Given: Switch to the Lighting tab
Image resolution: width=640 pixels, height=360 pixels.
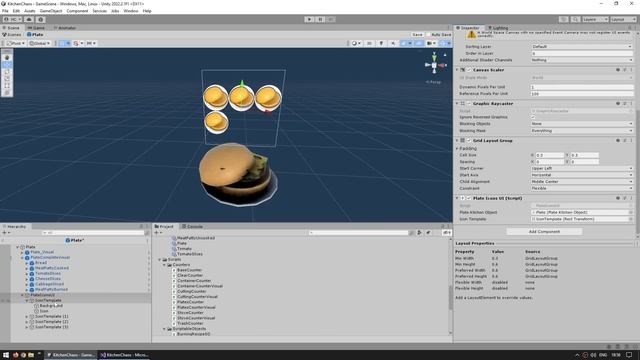Looking at the screenshot, I should pos(499,28).
